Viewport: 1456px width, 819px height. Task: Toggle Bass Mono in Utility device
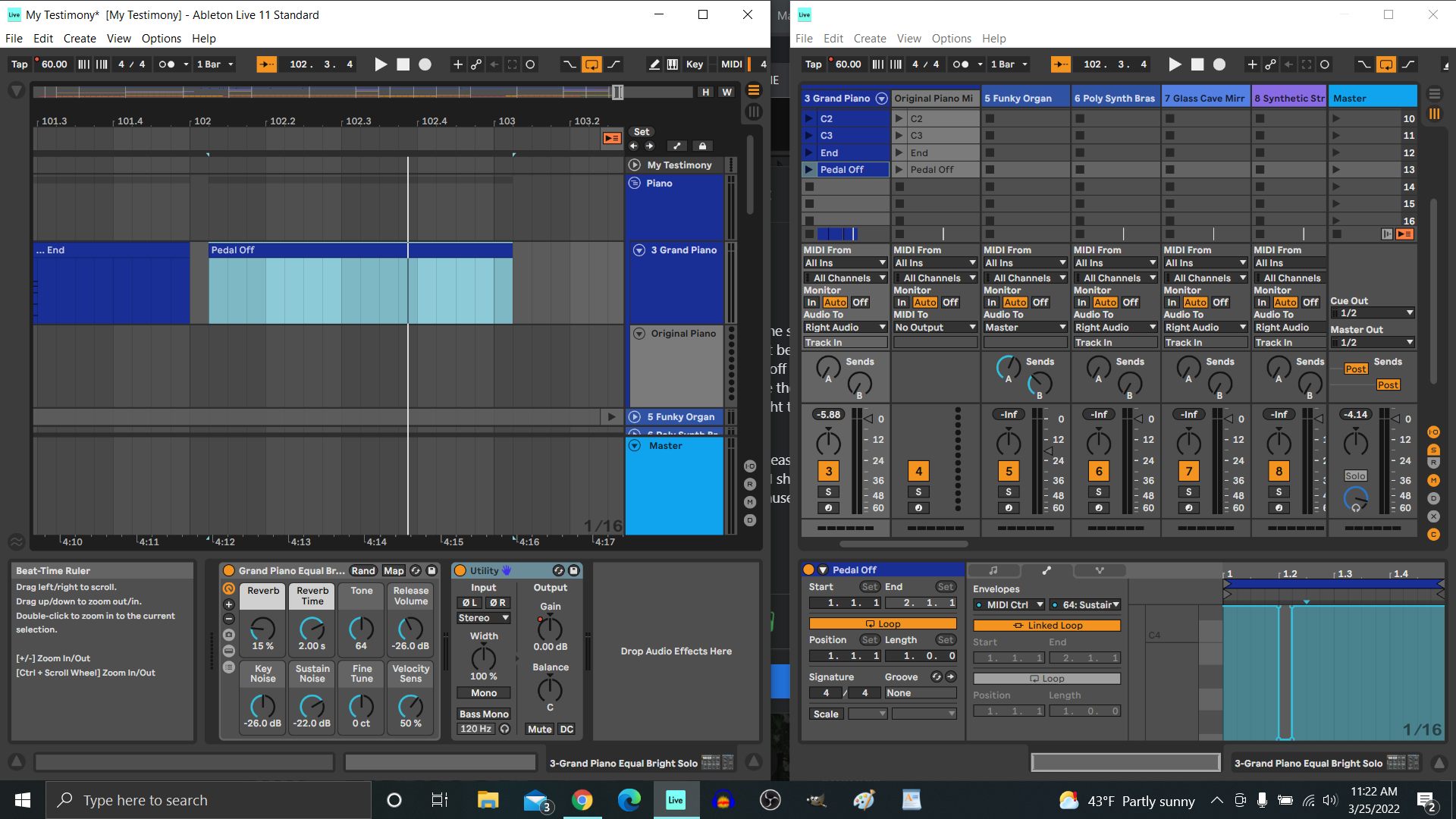click(484, 714)
